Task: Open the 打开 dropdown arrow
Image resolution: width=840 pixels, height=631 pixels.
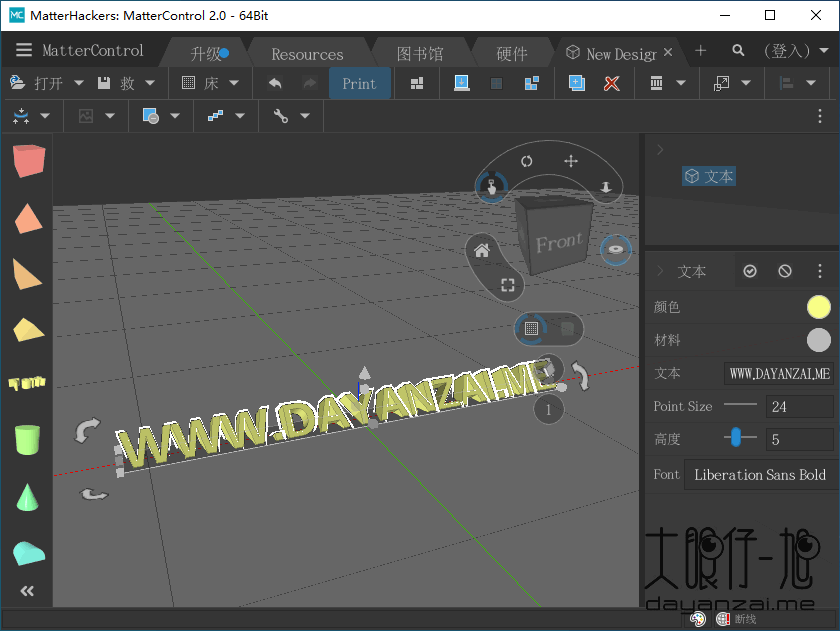Action: click(79, 83)
